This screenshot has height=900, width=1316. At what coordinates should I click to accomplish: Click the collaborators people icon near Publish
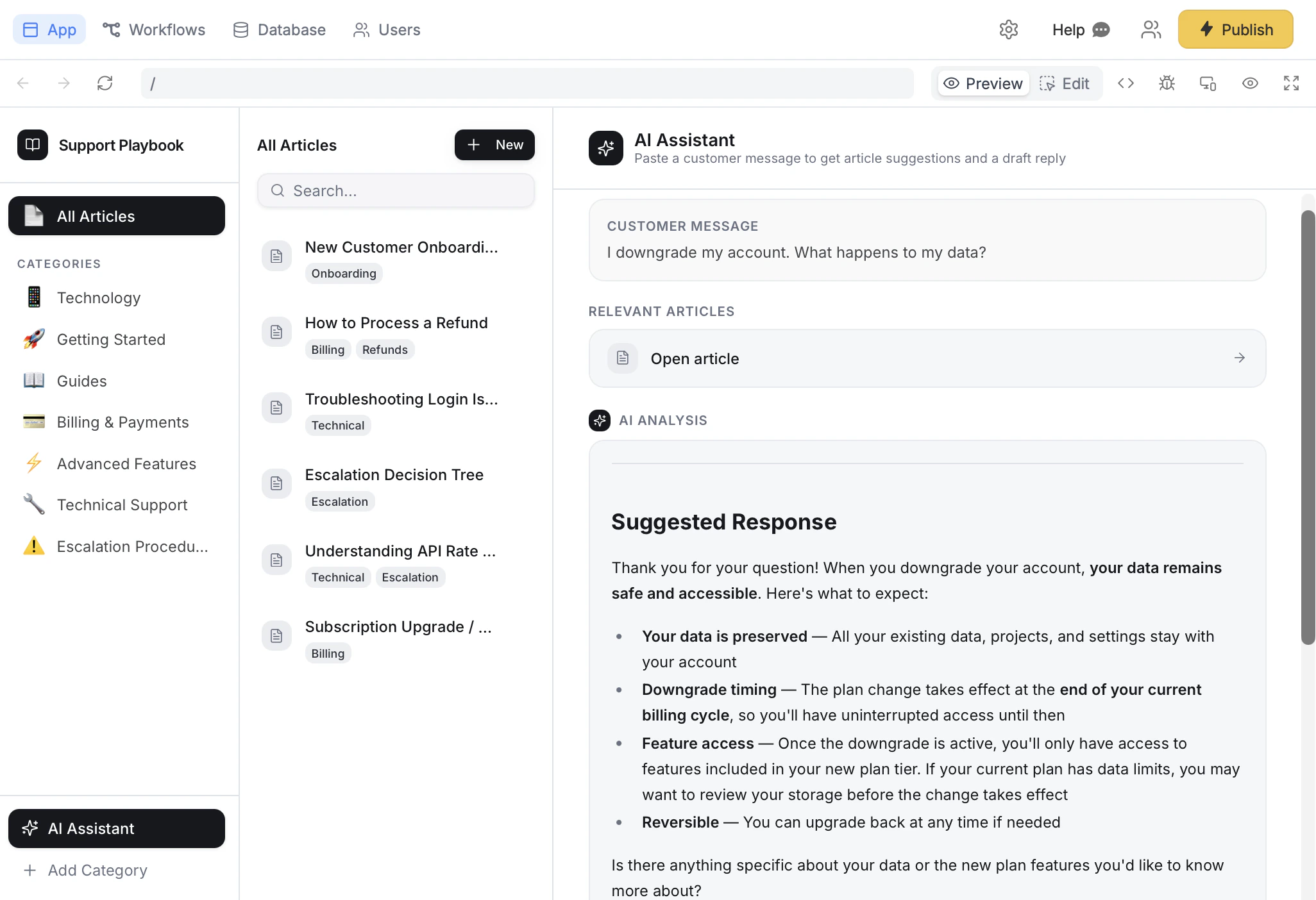pos(1151,29)
